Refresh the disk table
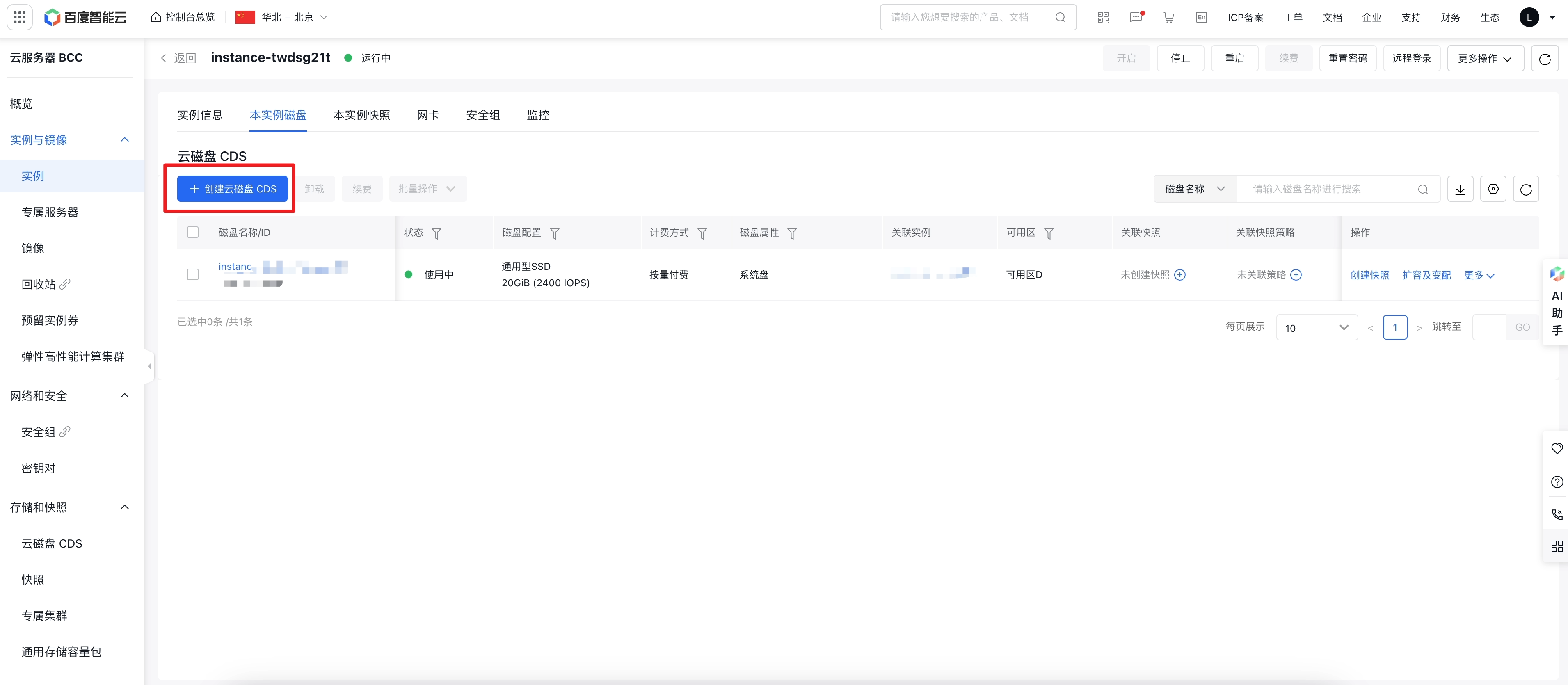 pyautogui.click(x=1526, y=189)
